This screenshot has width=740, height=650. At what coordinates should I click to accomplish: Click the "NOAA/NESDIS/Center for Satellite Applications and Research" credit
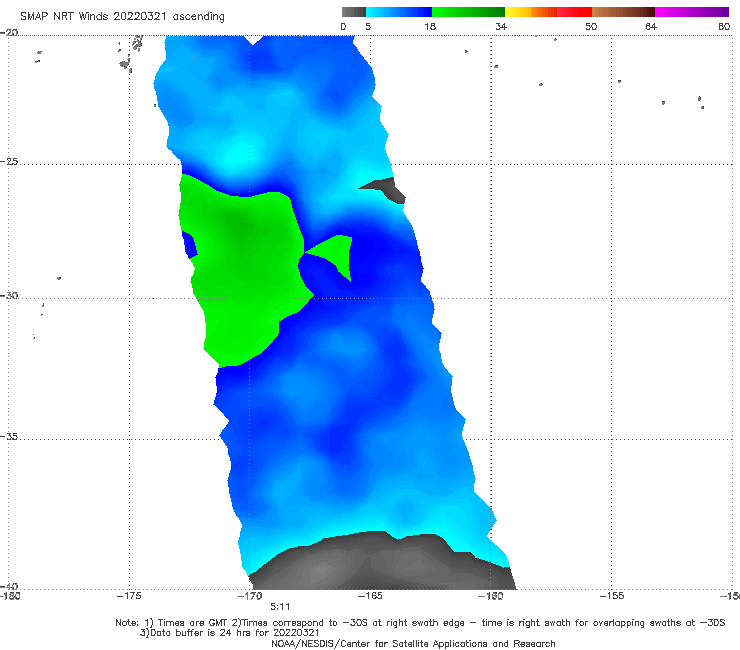(413, 643)
